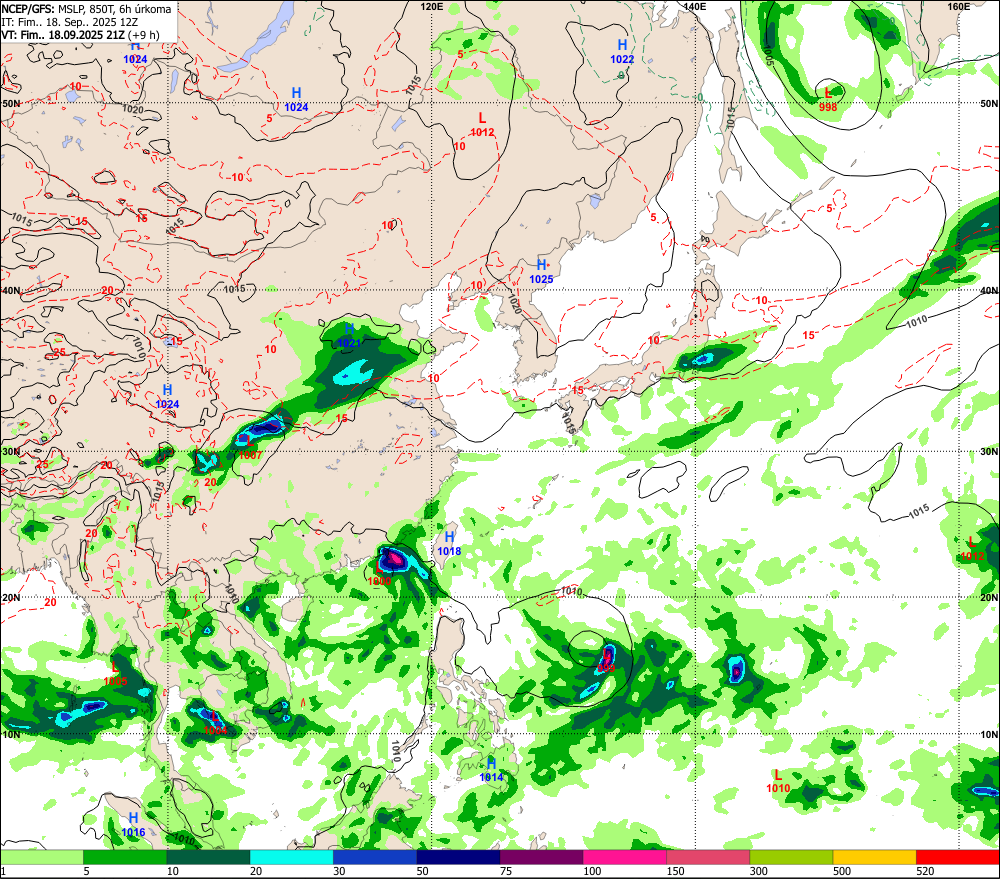Select the medium green 5–10 legend swatch

point(125,857)
